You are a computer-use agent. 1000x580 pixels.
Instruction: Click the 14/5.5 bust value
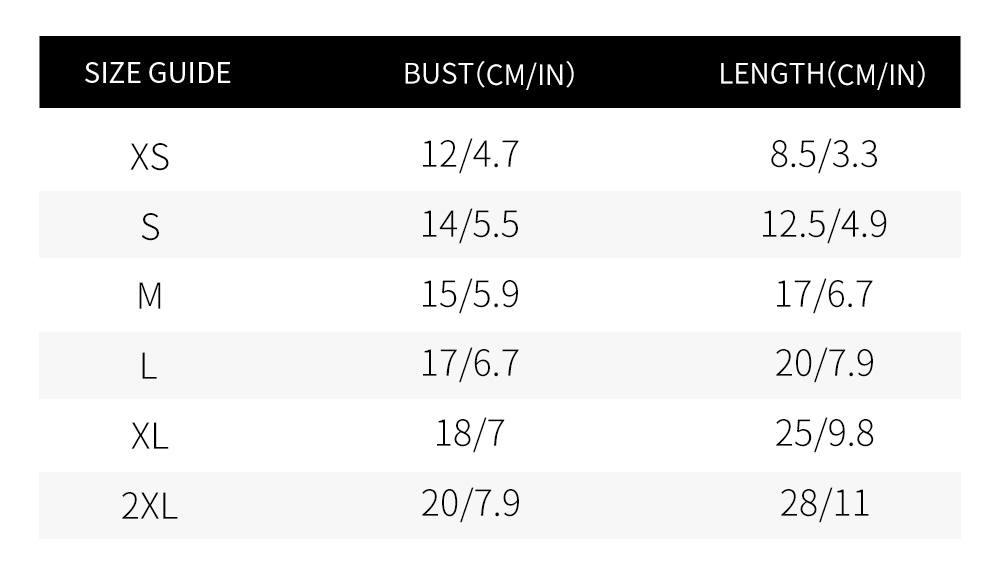[x=470, y=225]
